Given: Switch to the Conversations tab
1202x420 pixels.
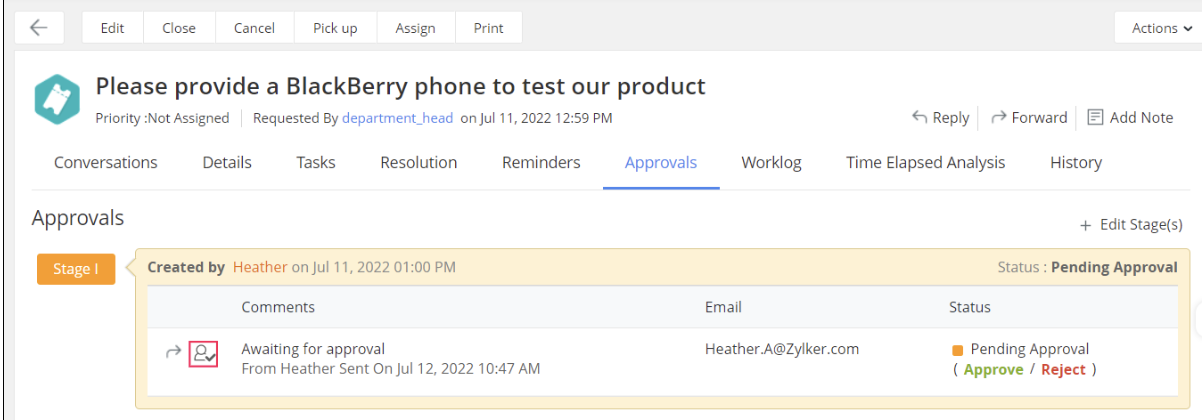Looking at the screenshot, I should [105, 163].
